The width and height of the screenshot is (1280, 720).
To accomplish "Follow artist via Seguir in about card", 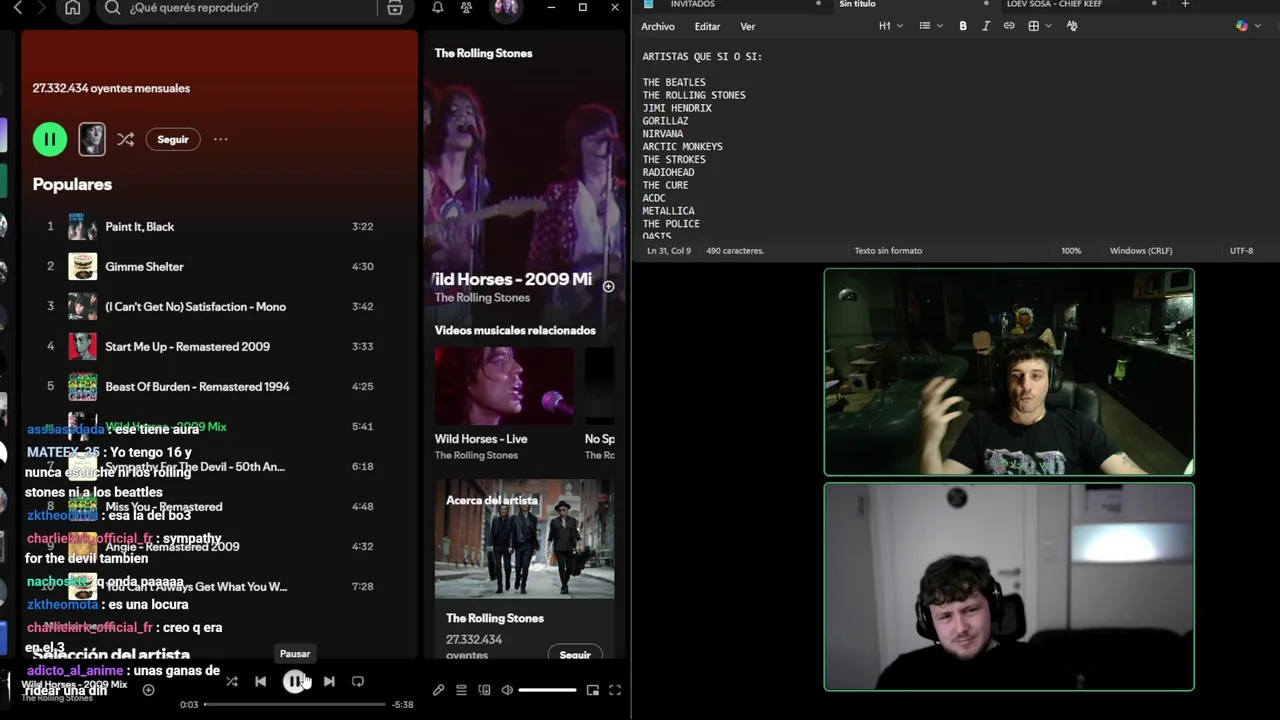I will [x=575, y=655].
